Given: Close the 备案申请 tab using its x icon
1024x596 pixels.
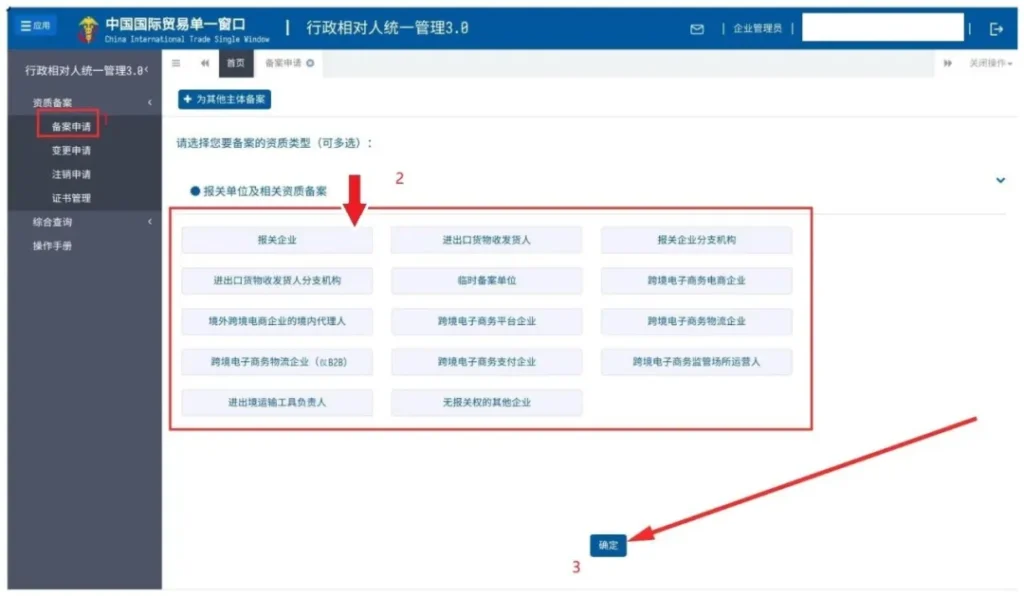Looking at the screenshot, I should (310, 63).
